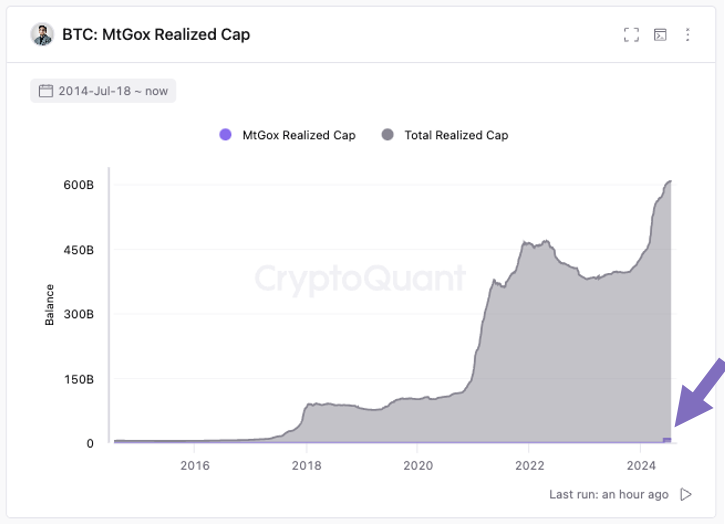Click the Last run: an hour ago text
The height and width of the screenshot is (524, 725).
(x=608, y=494)
